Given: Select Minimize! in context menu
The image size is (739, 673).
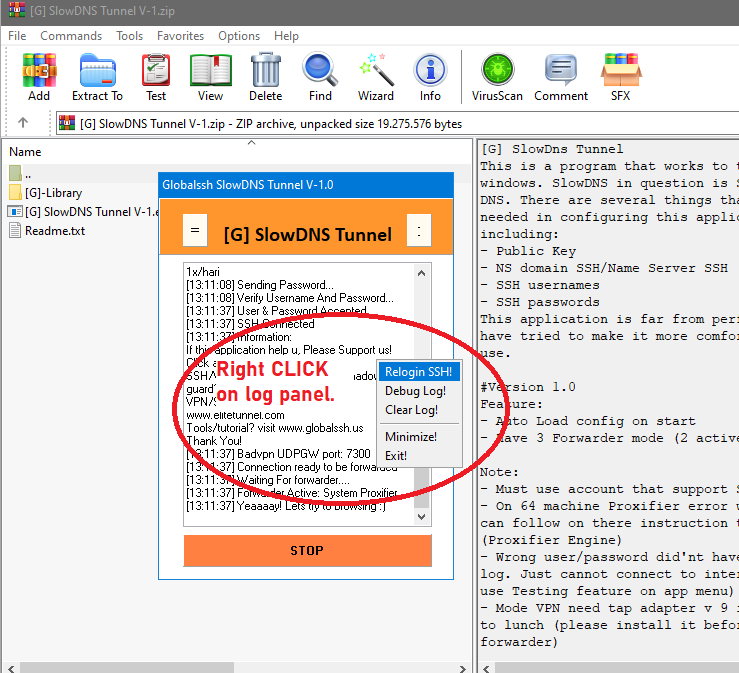Looking at the screenshot, I should 419,436.
